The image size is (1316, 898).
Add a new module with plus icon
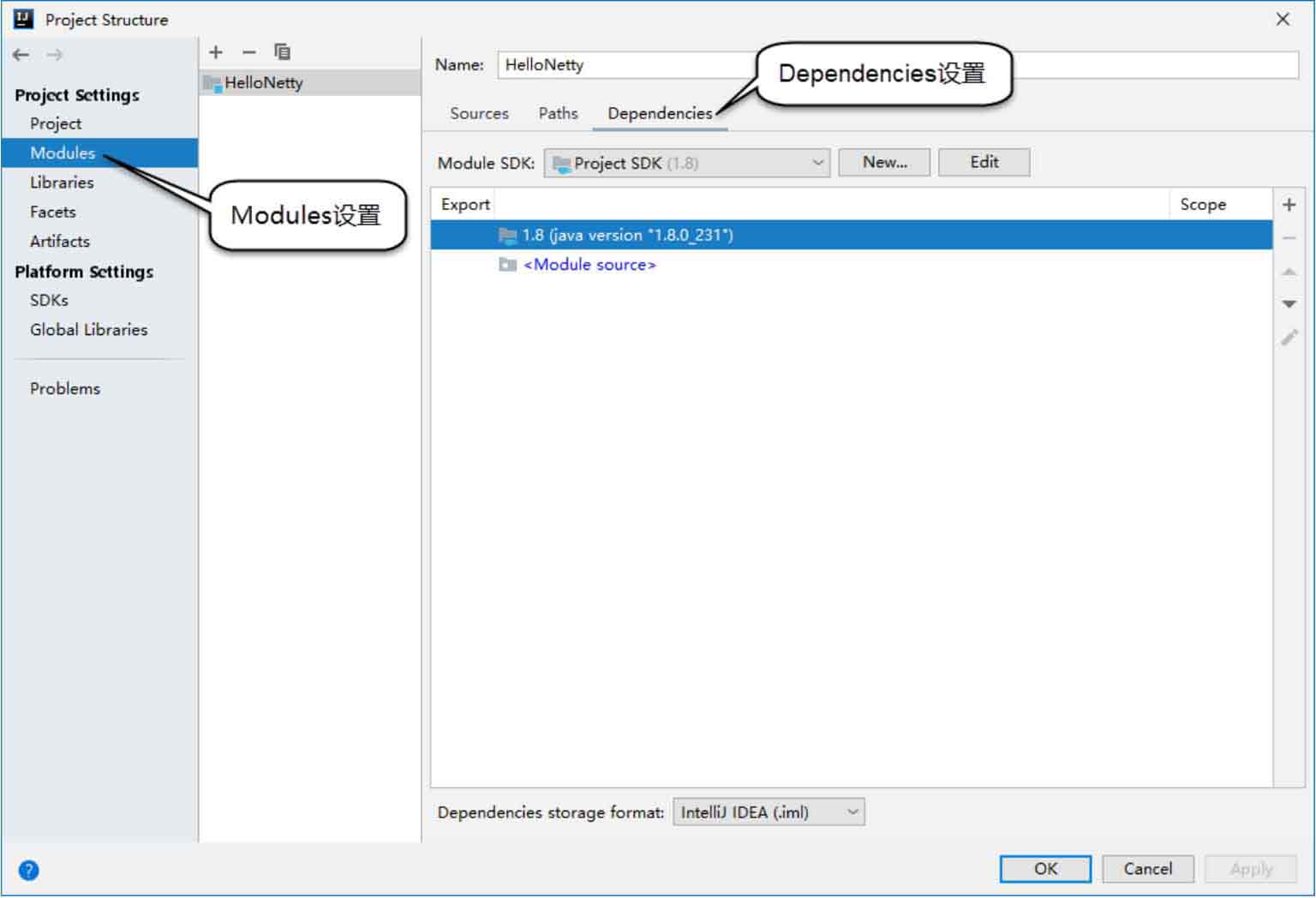pos(216,52)
